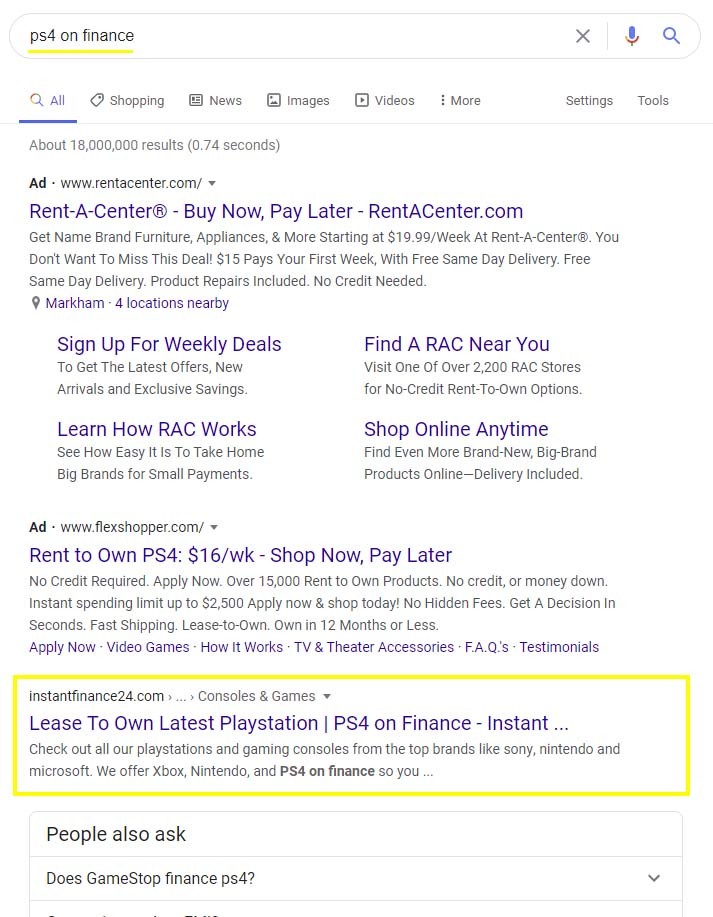Open instantfinance24.com result options arrow
This screenshot has height=917, width=713.
[x=327, y=696]
